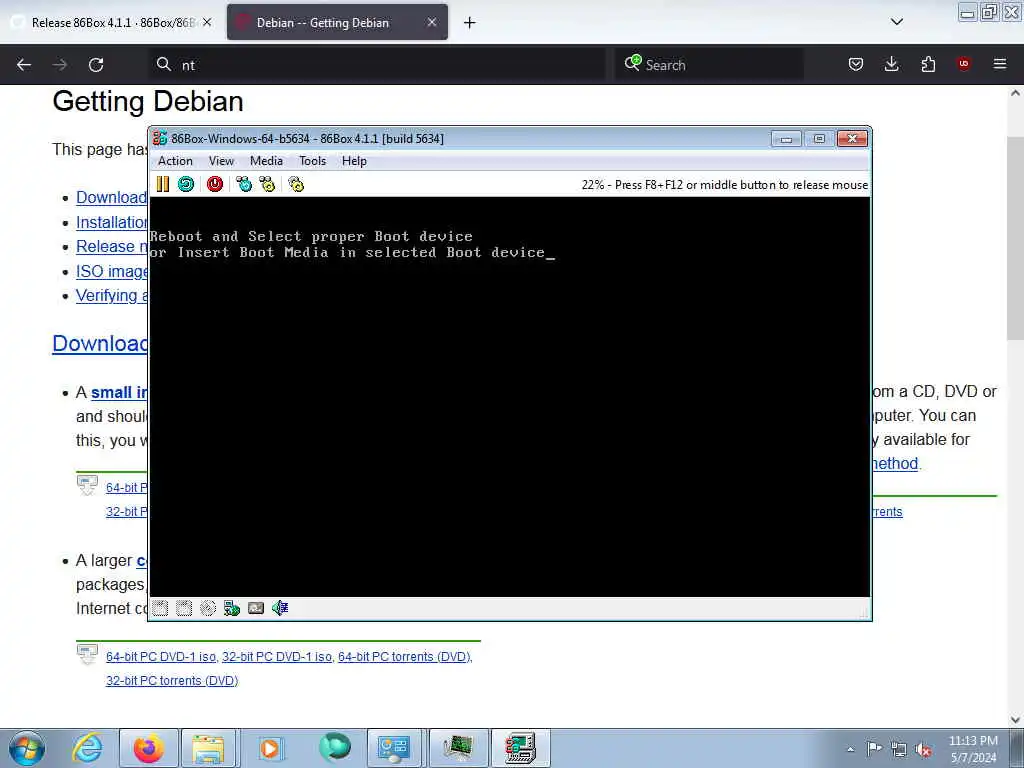
Task: Follow the 64-bit PC DVD-1 iso link
Action: [161, 656]
